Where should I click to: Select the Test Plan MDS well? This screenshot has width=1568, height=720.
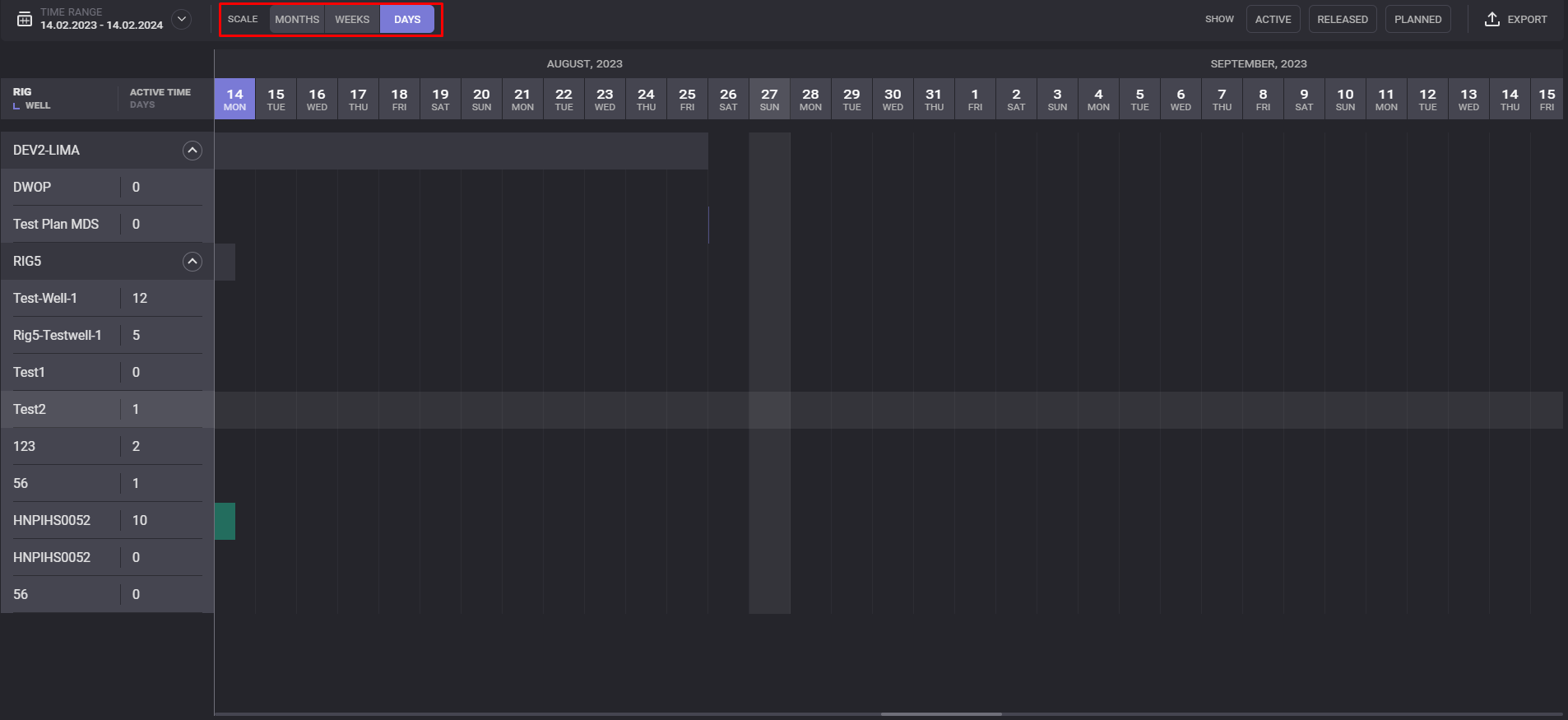click(x=56, y=225)
